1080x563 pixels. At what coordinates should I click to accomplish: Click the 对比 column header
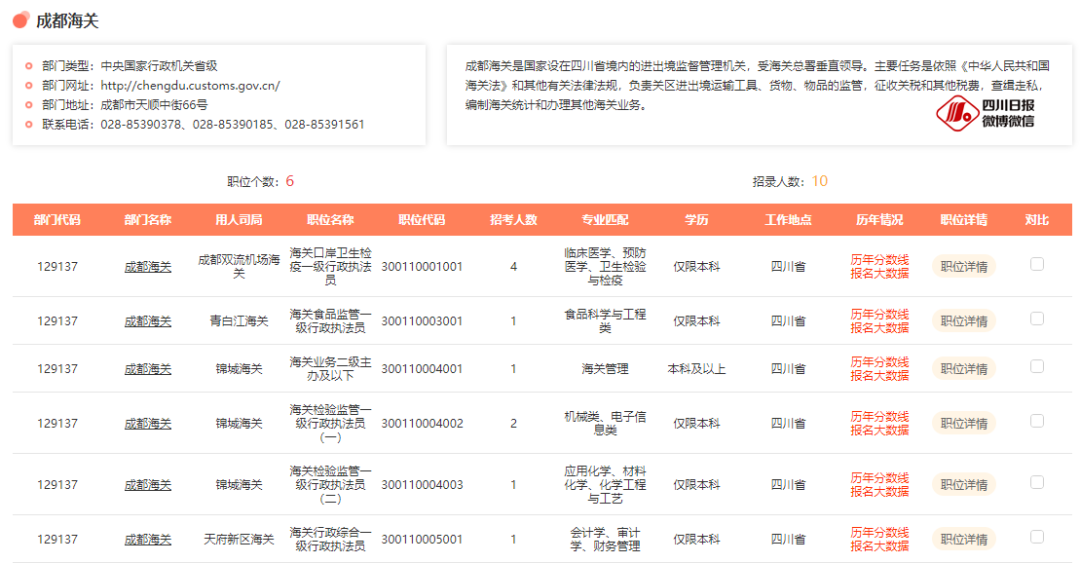[1037, 220]
